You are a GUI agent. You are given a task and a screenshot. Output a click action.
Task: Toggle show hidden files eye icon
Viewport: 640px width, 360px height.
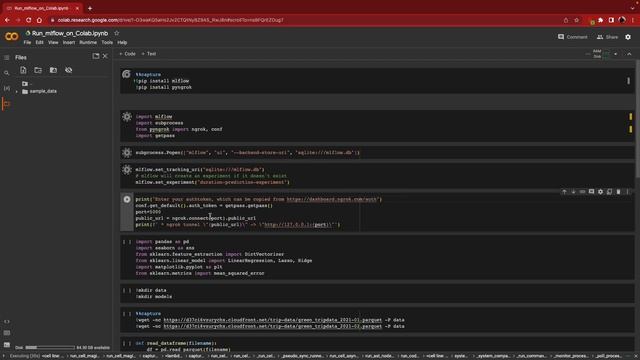69,70
